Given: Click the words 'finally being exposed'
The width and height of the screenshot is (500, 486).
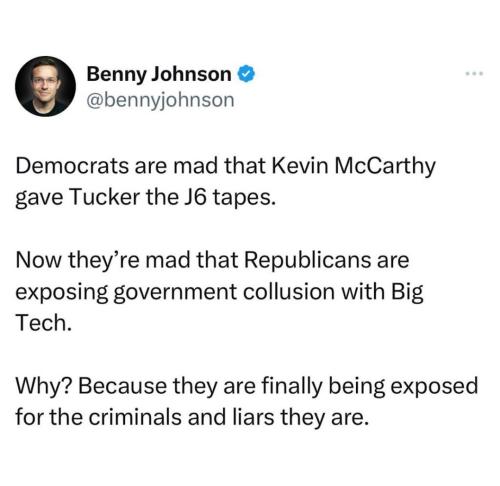Looking at the screenshot, I should 370,387.
